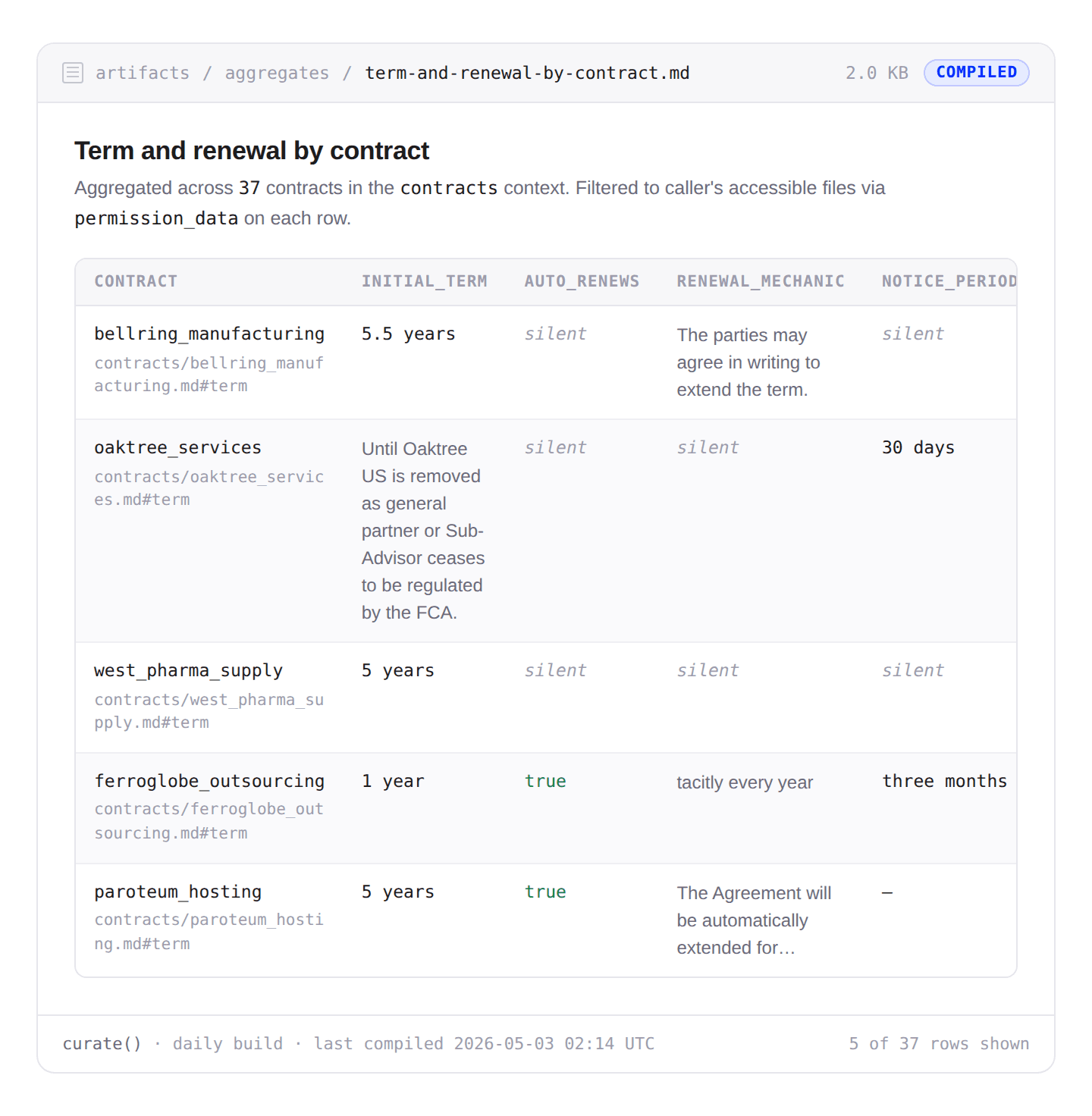Viewport: 1092px width, 1116px height.
Task: Click RENEWAL_MECHANIC column header
Action: pos(761,281)
